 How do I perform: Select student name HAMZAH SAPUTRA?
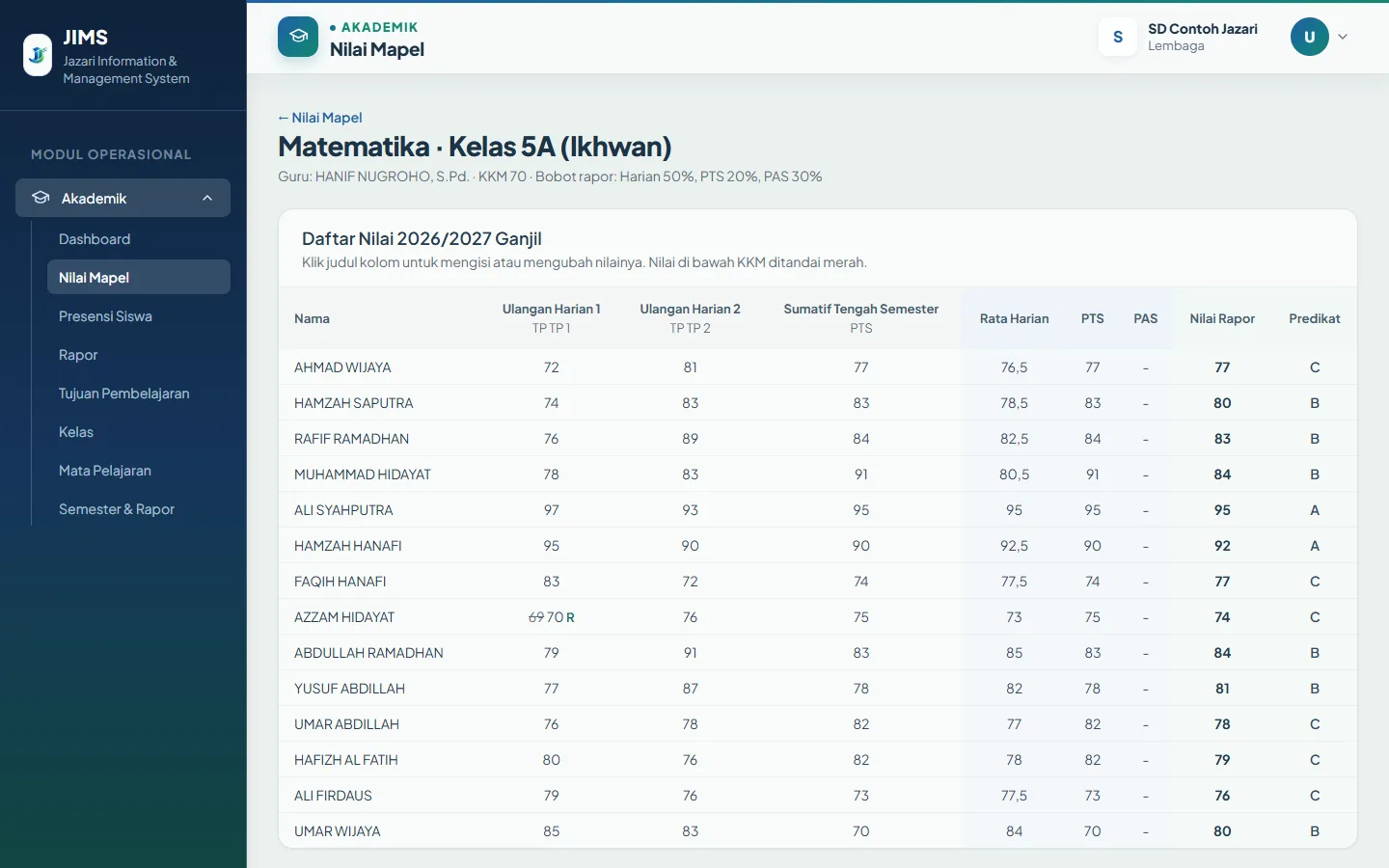353,403
